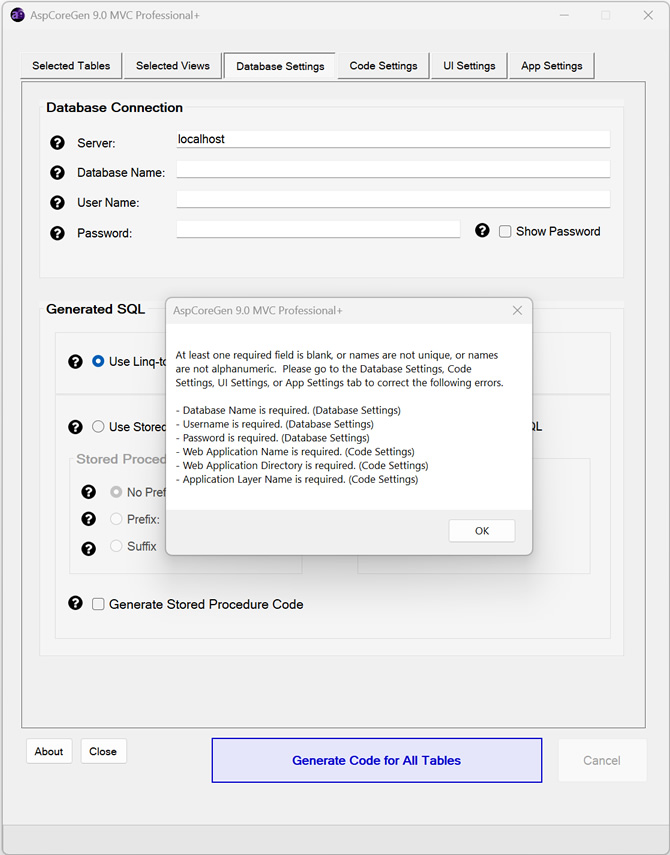670x855 pixels.
Task: Open help icon beside Show Password
Action: coord(482,231)
